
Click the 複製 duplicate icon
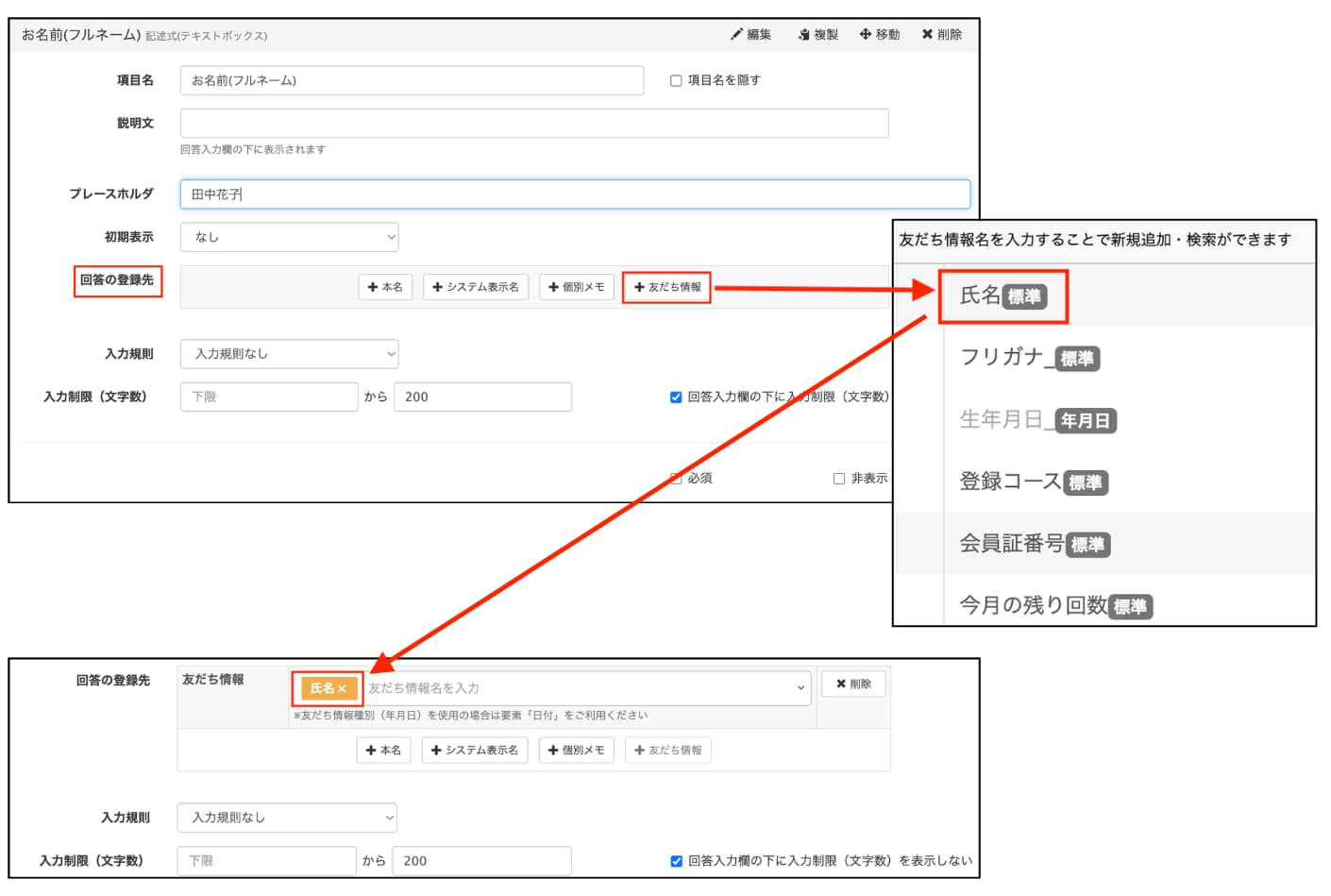804,35
